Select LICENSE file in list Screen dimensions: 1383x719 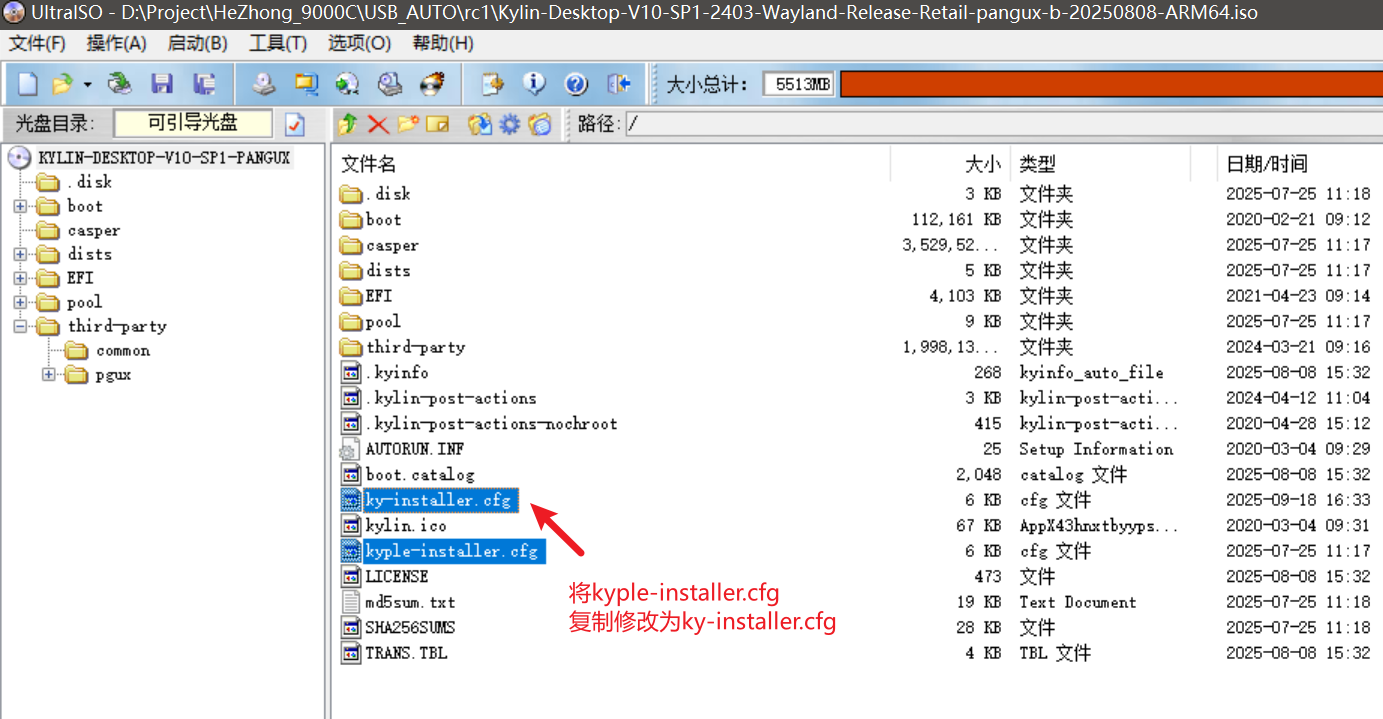tap(397, 577)
